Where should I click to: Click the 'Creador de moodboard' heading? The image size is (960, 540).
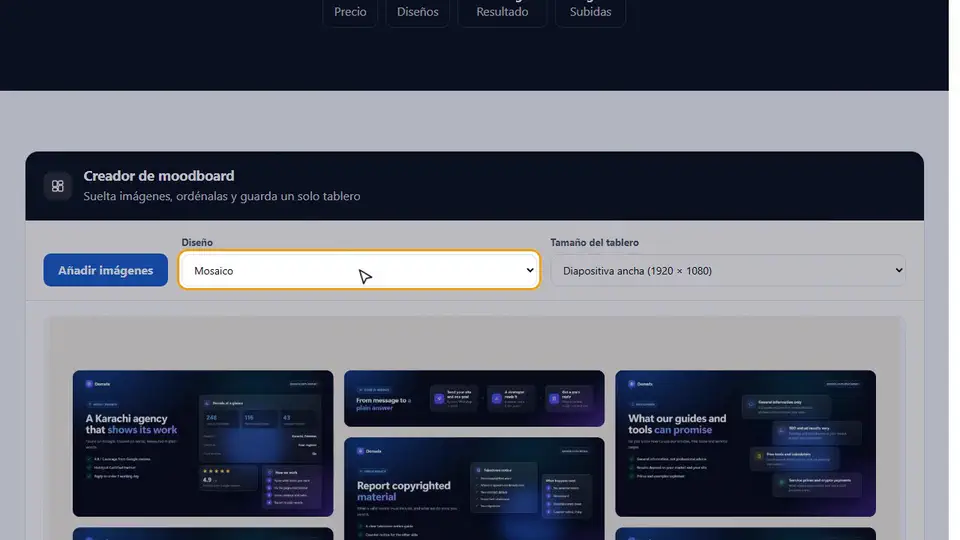(159, 176)
